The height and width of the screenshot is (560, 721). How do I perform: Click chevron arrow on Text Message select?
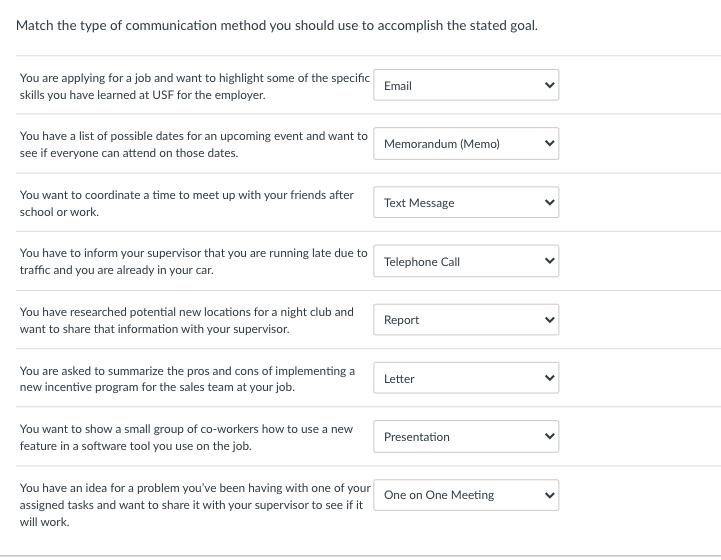pos(548,203)
